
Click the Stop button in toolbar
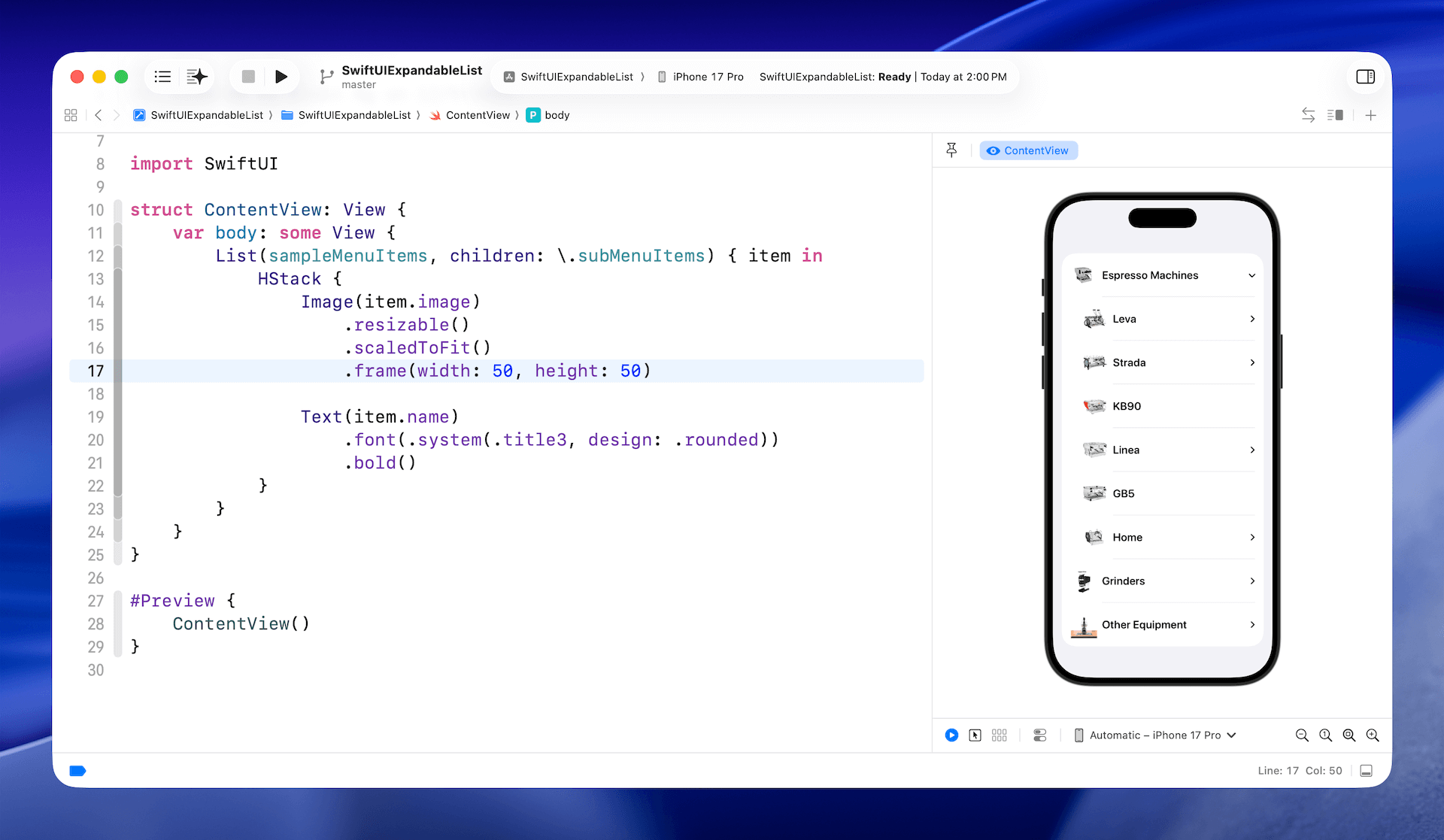248,77
